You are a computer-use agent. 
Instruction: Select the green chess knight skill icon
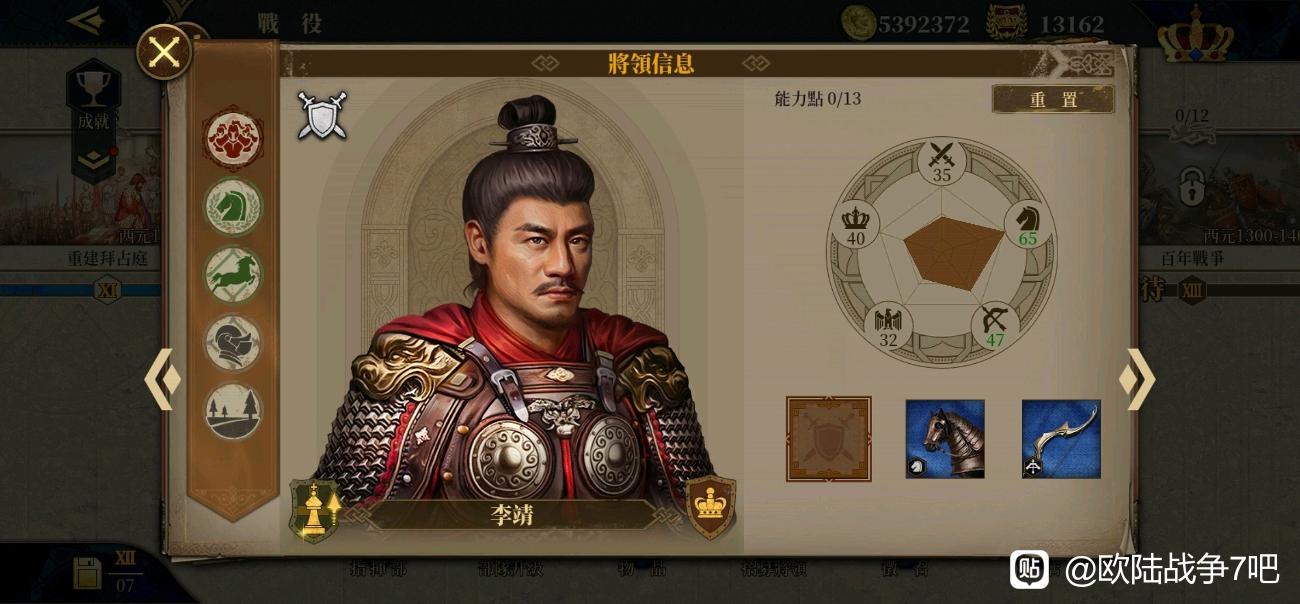pyautogui.click(x=233, y=206)
